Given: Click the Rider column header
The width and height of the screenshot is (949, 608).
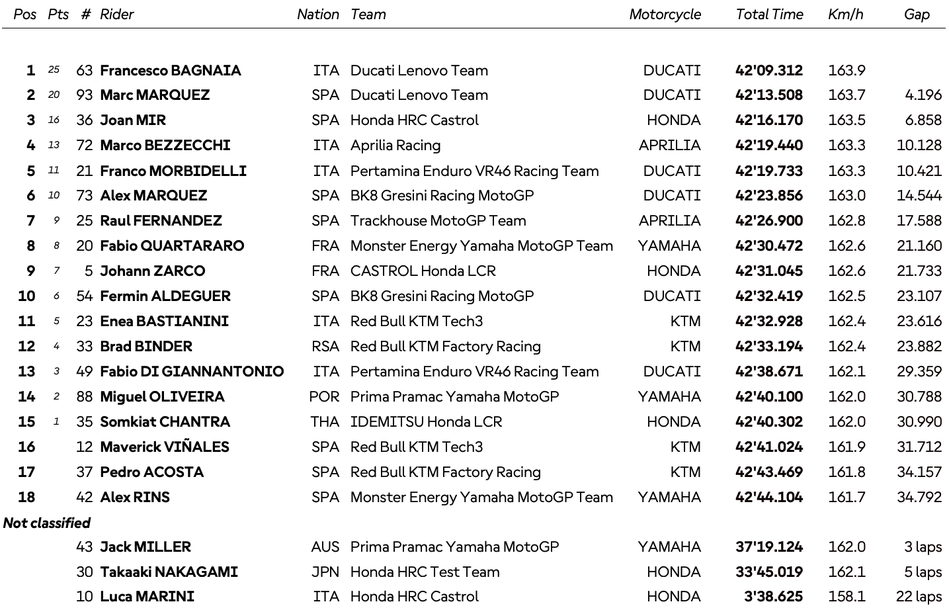Looking at the screenshot, I should coord(117,15).
